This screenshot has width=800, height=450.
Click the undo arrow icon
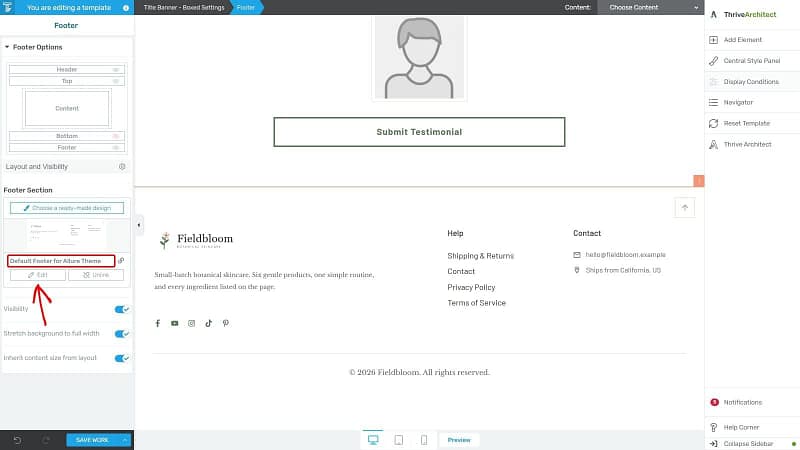pos(17,440)
